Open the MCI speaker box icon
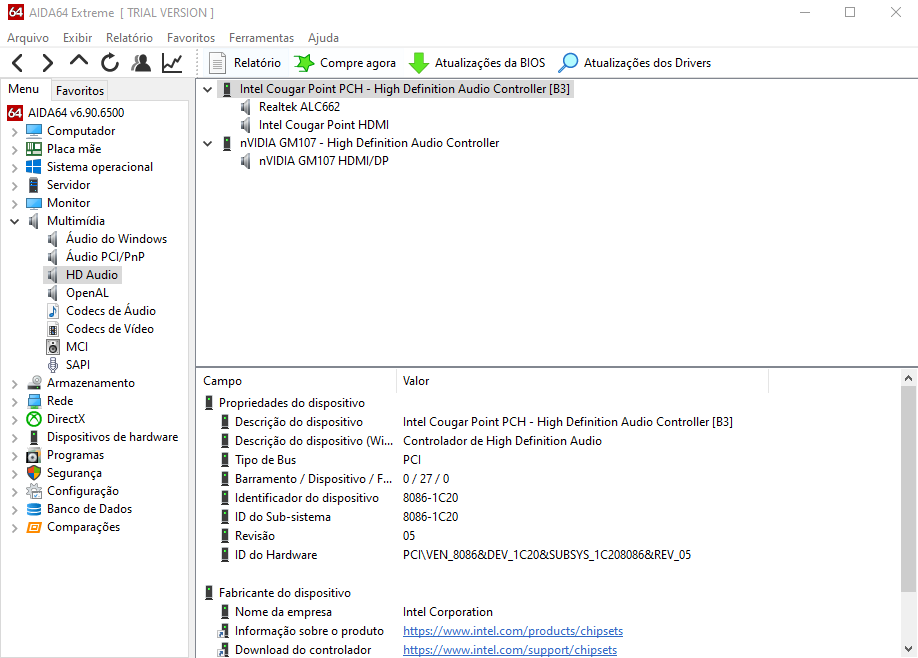Image resolution: width=918 pixels, height=658 pixels. point(53,347)
